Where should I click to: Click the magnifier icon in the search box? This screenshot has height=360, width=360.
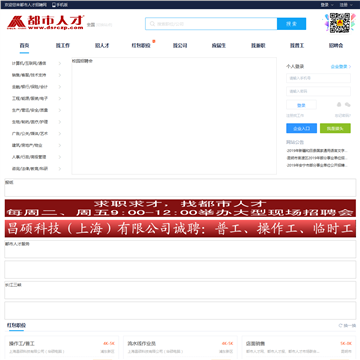[x=152, y=24]
